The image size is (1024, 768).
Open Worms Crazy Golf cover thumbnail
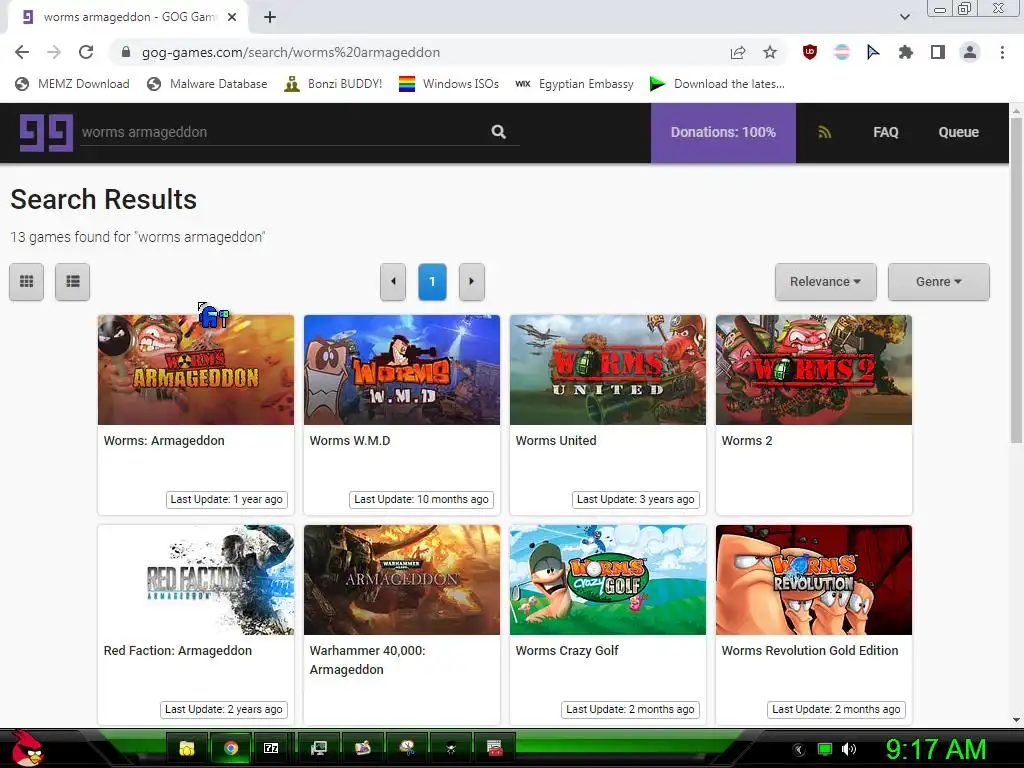point(608,580)
